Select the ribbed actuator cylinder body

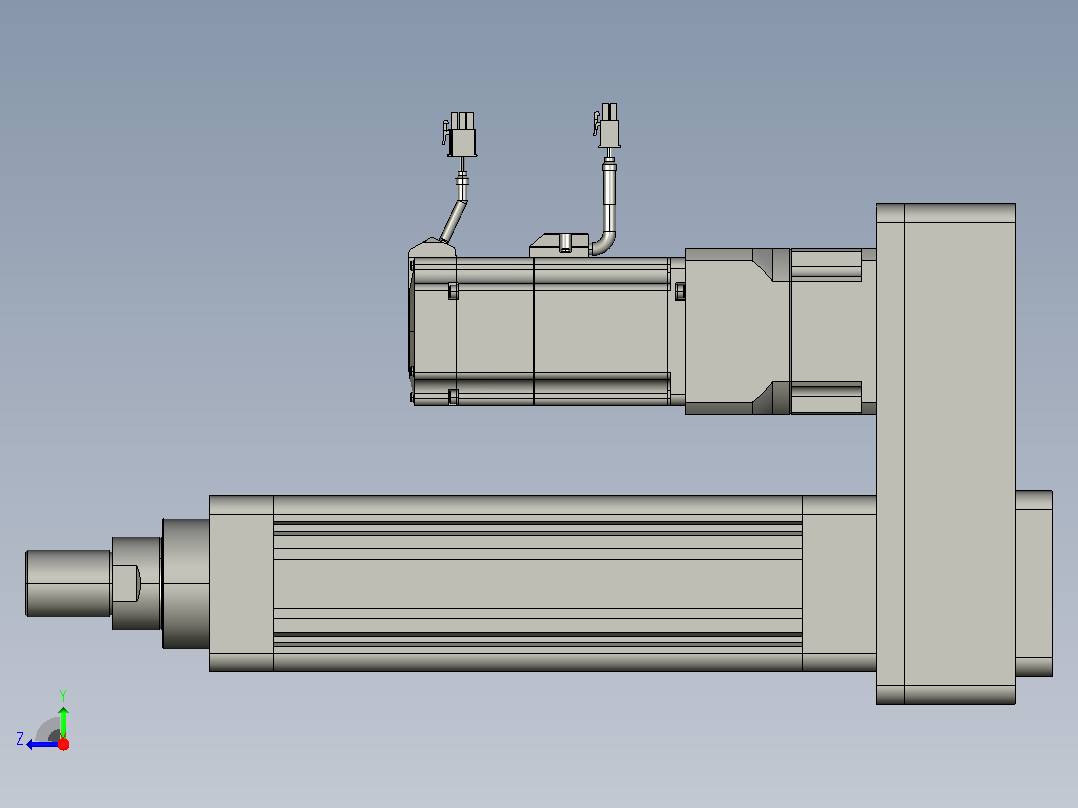[538, 583]
